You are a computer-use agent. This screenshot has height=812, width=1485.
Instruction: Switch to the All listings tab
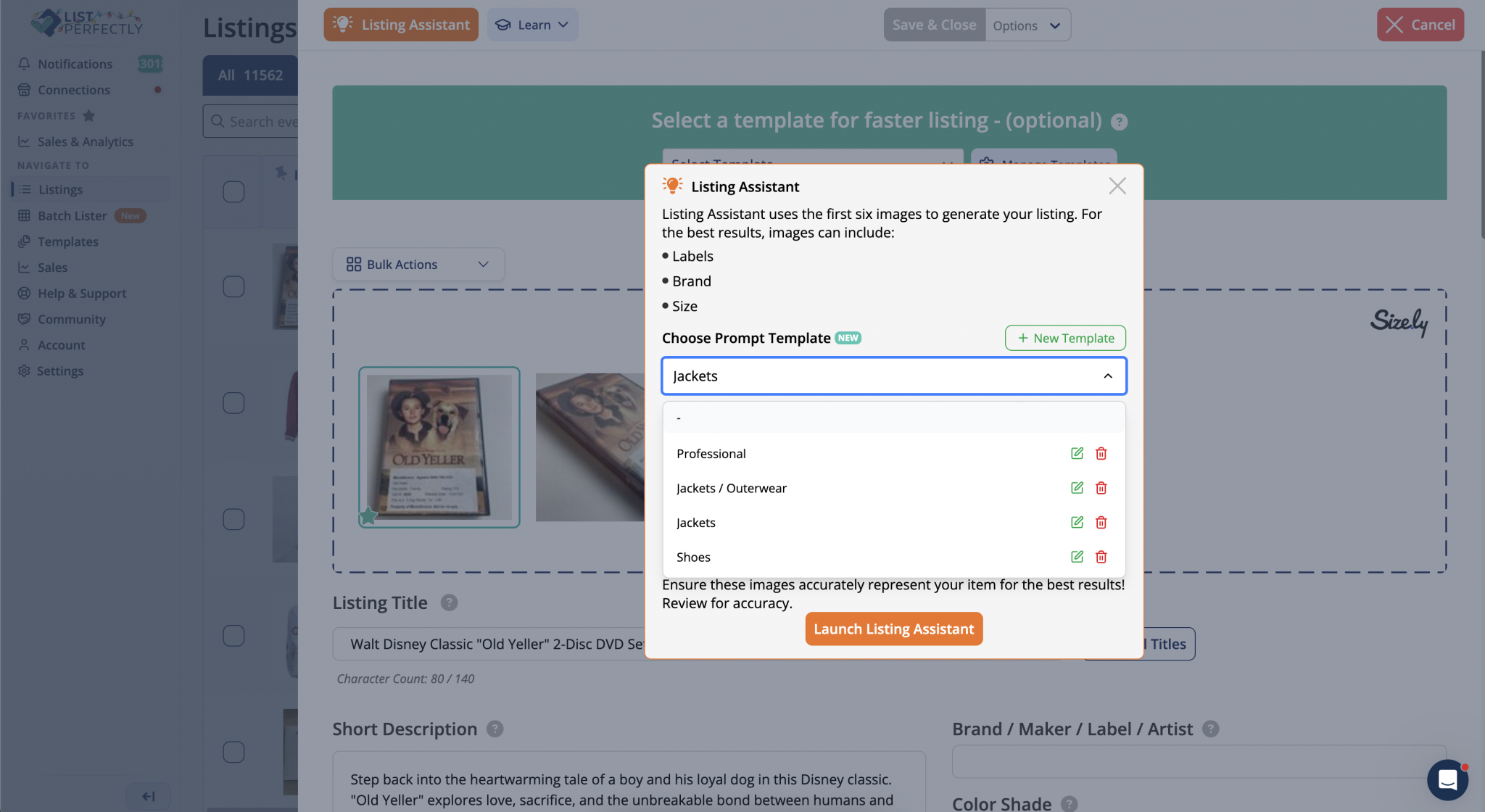(249, 75)
